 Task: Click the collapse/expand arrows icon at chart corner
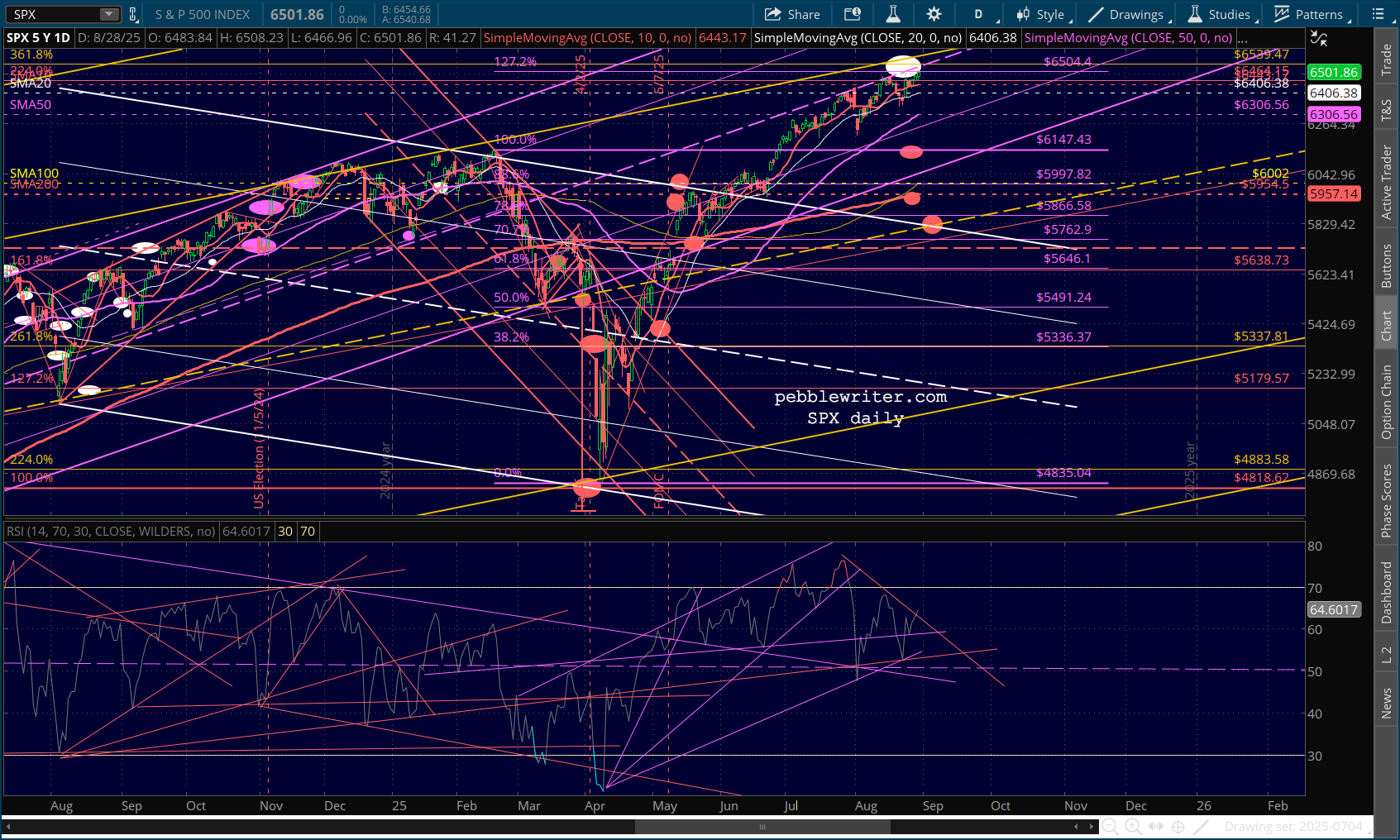(1319, 38)
